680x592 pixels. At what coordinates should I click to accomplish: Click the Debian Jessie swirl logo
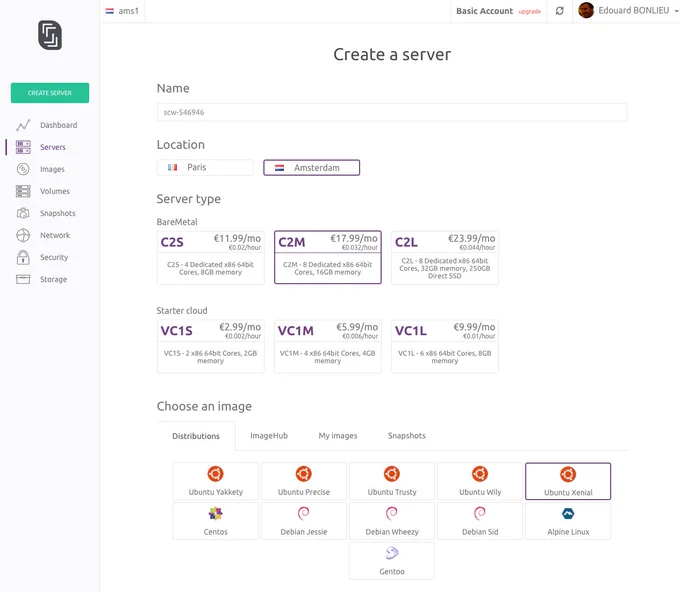click(x=304, y=514)
